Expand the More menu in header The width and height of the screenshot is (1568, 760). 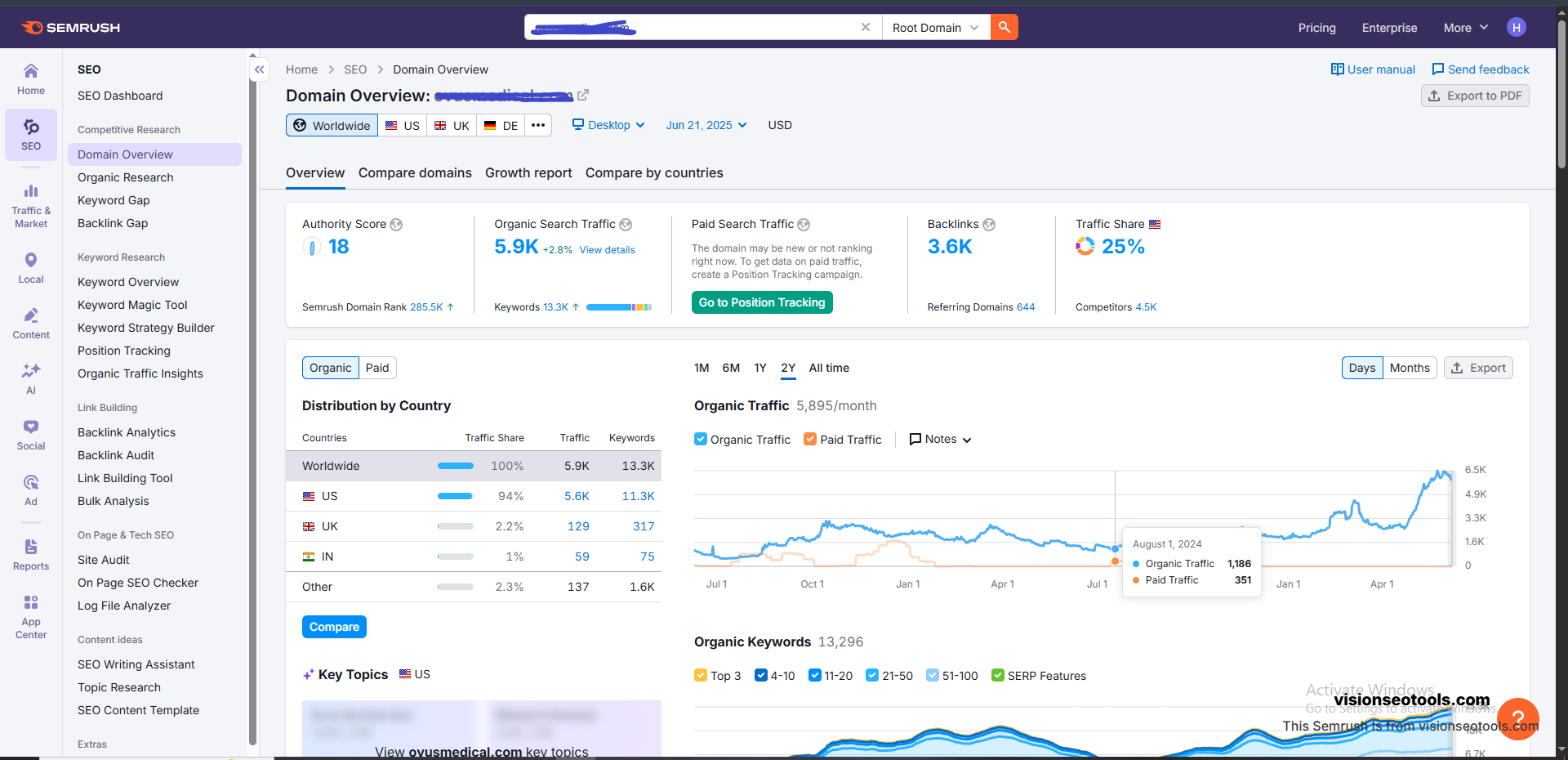tap(1466, 28)
